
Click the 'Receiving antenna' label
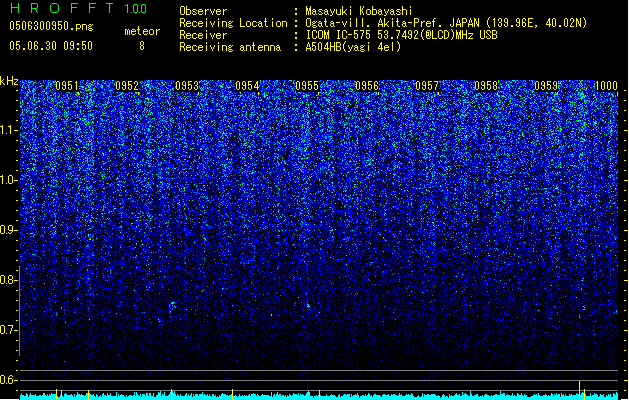(x=230, y=47)
